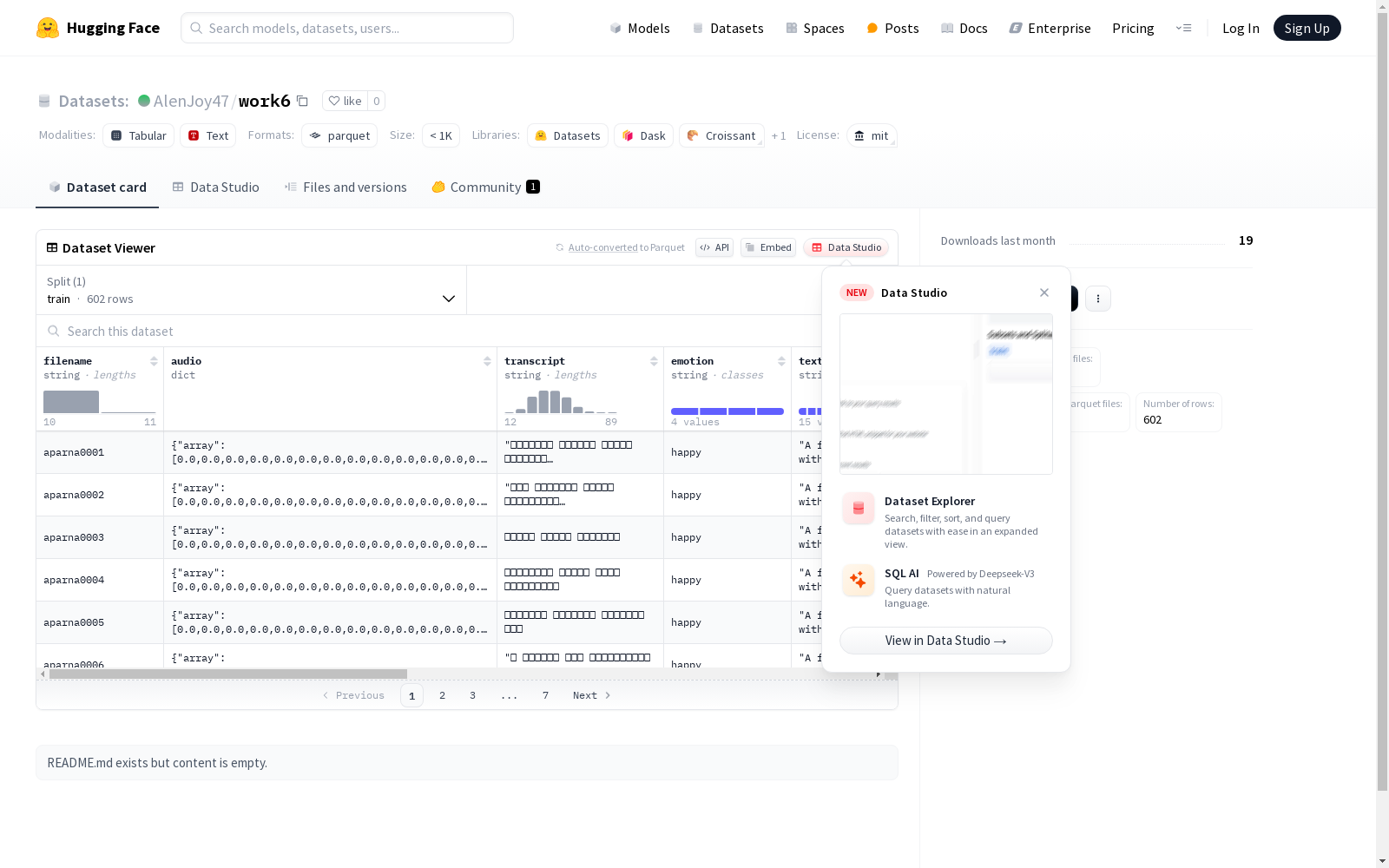Select the Croissant library tag
Screen dimensions: 1389x868
pyautogui.click(x=722, y=135)
